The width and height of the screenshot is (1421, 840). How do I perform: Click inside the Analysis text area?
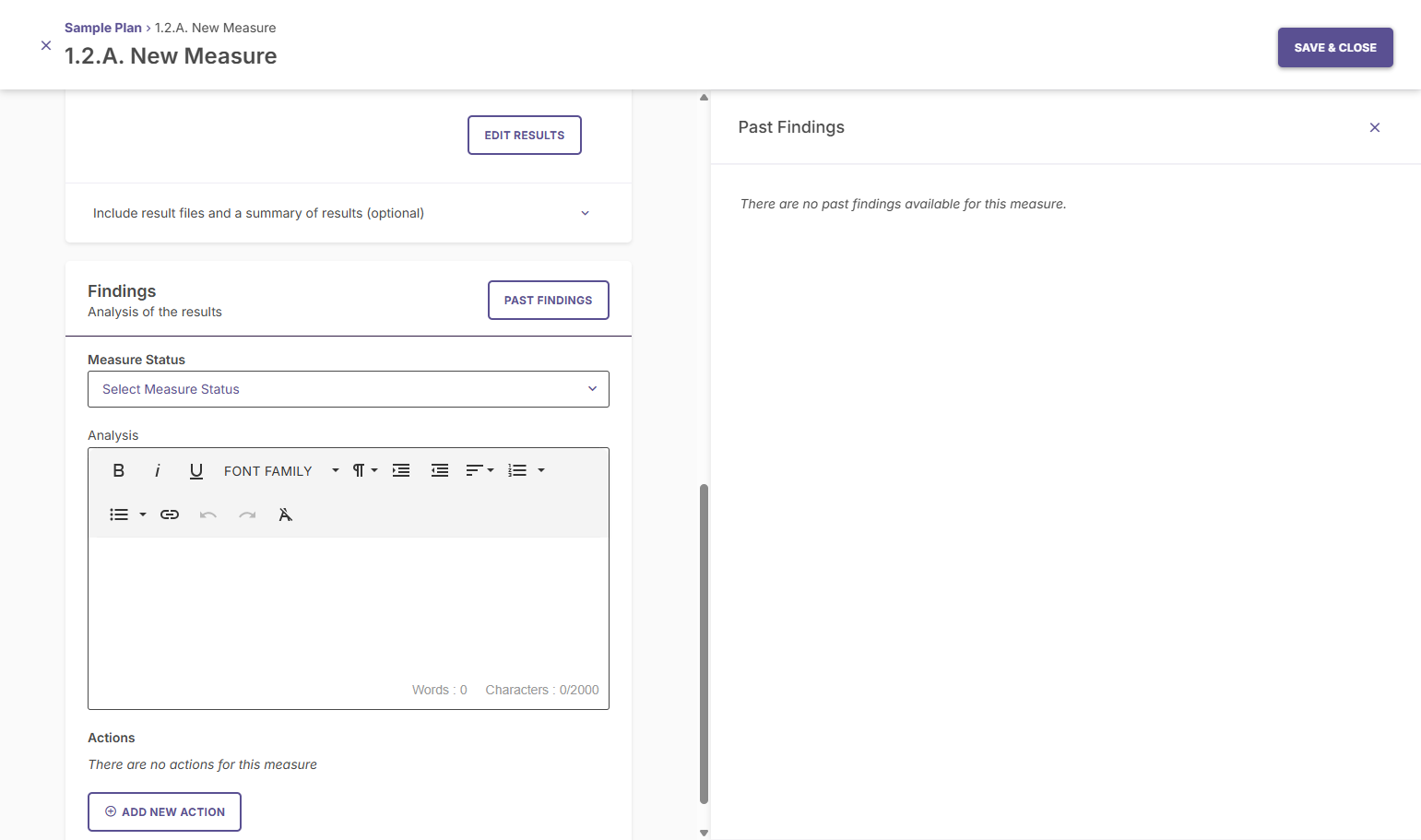click(349, 609)
